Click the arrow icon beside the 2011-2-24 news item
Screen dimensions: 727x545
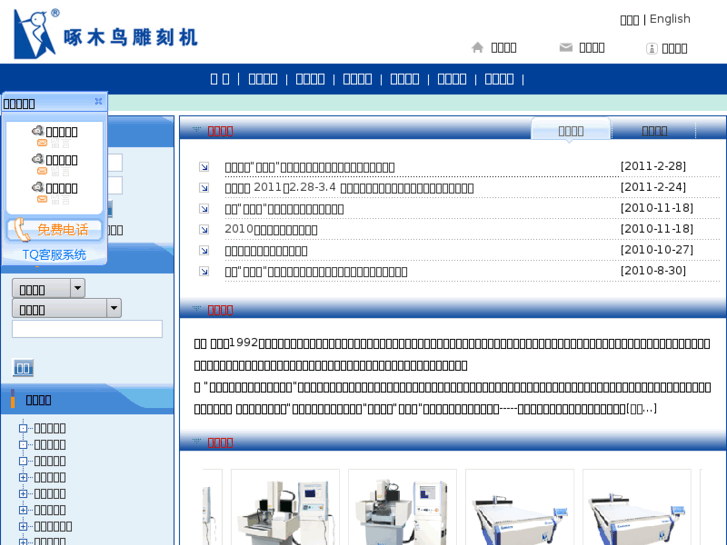tap(204, 188)
